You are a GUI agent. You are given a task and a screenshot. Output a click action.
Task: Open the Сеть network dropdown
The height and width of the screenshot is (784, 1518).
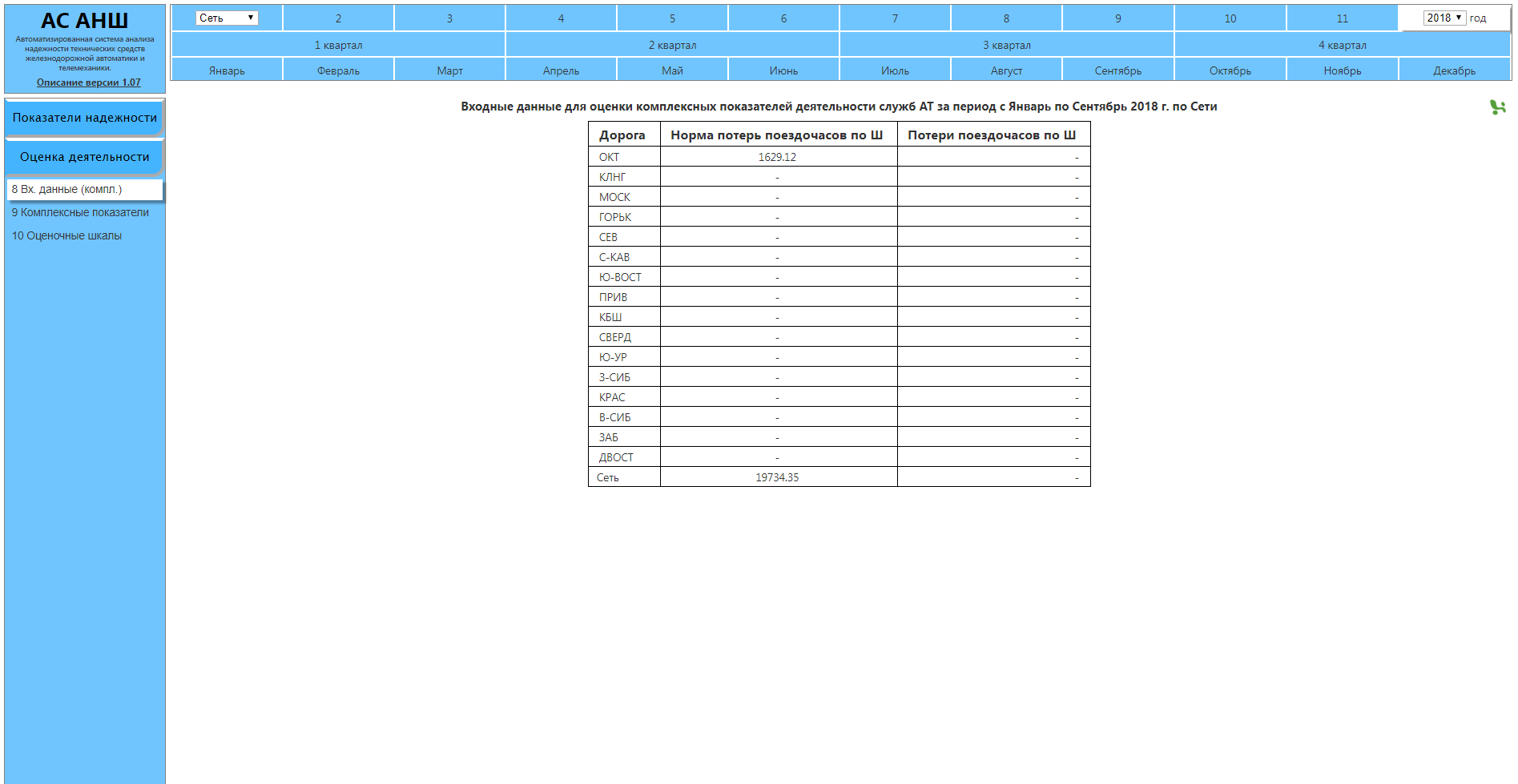pos(227,18)
